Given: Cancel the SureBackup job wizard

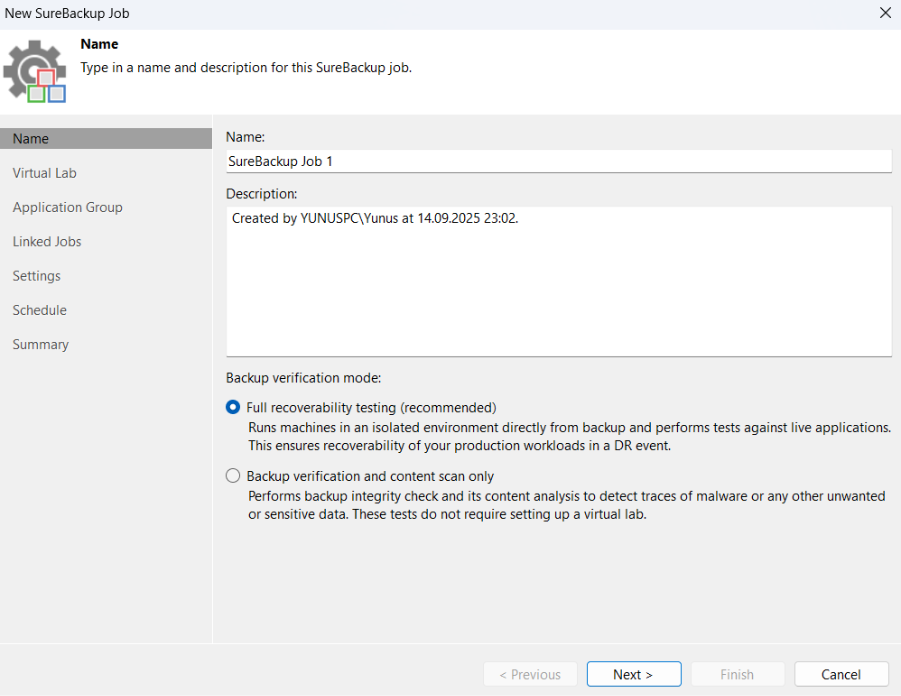Looking at the screenshot, I should tap(841, 674).
